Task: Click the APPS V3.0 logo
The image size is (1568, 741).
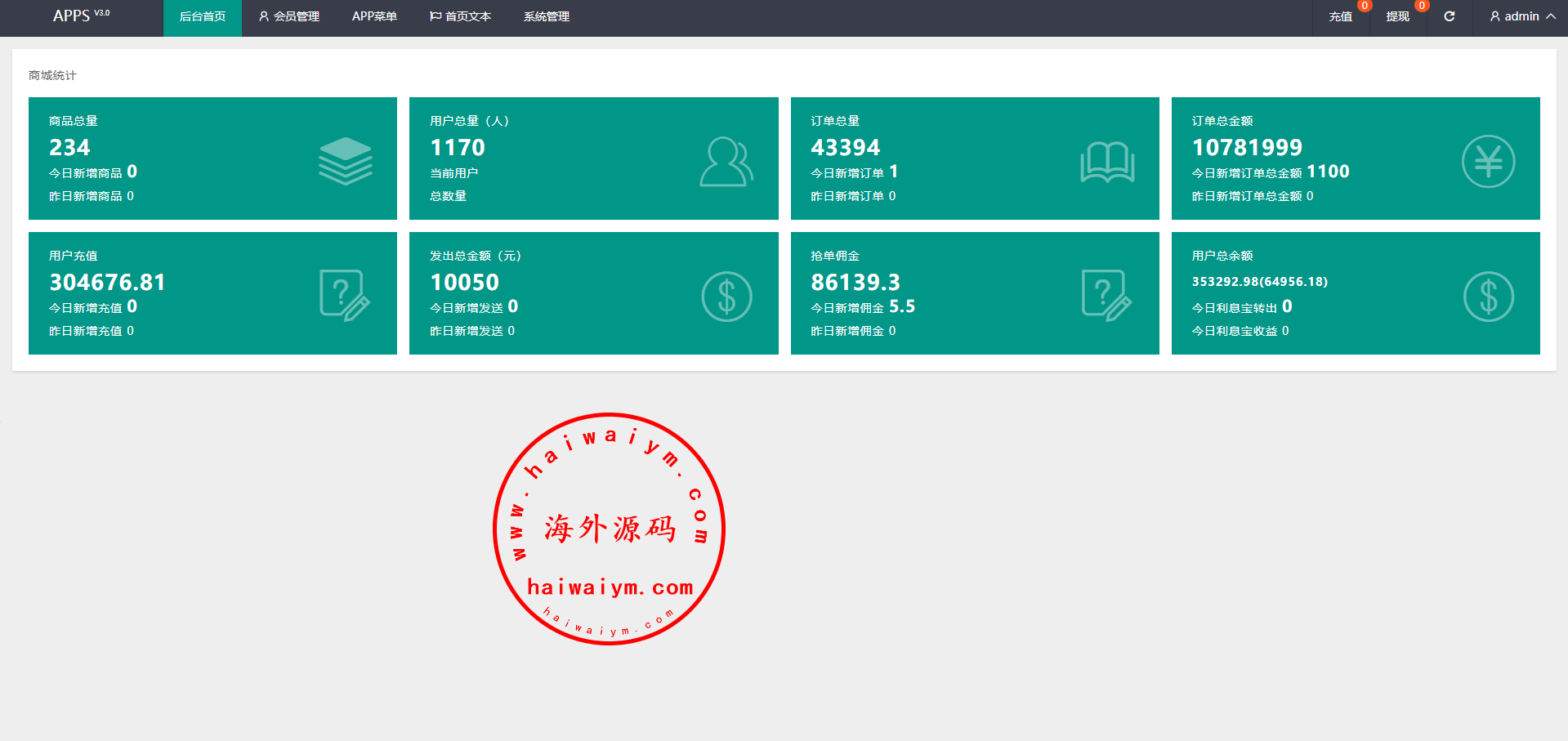Action: [81, 16]
